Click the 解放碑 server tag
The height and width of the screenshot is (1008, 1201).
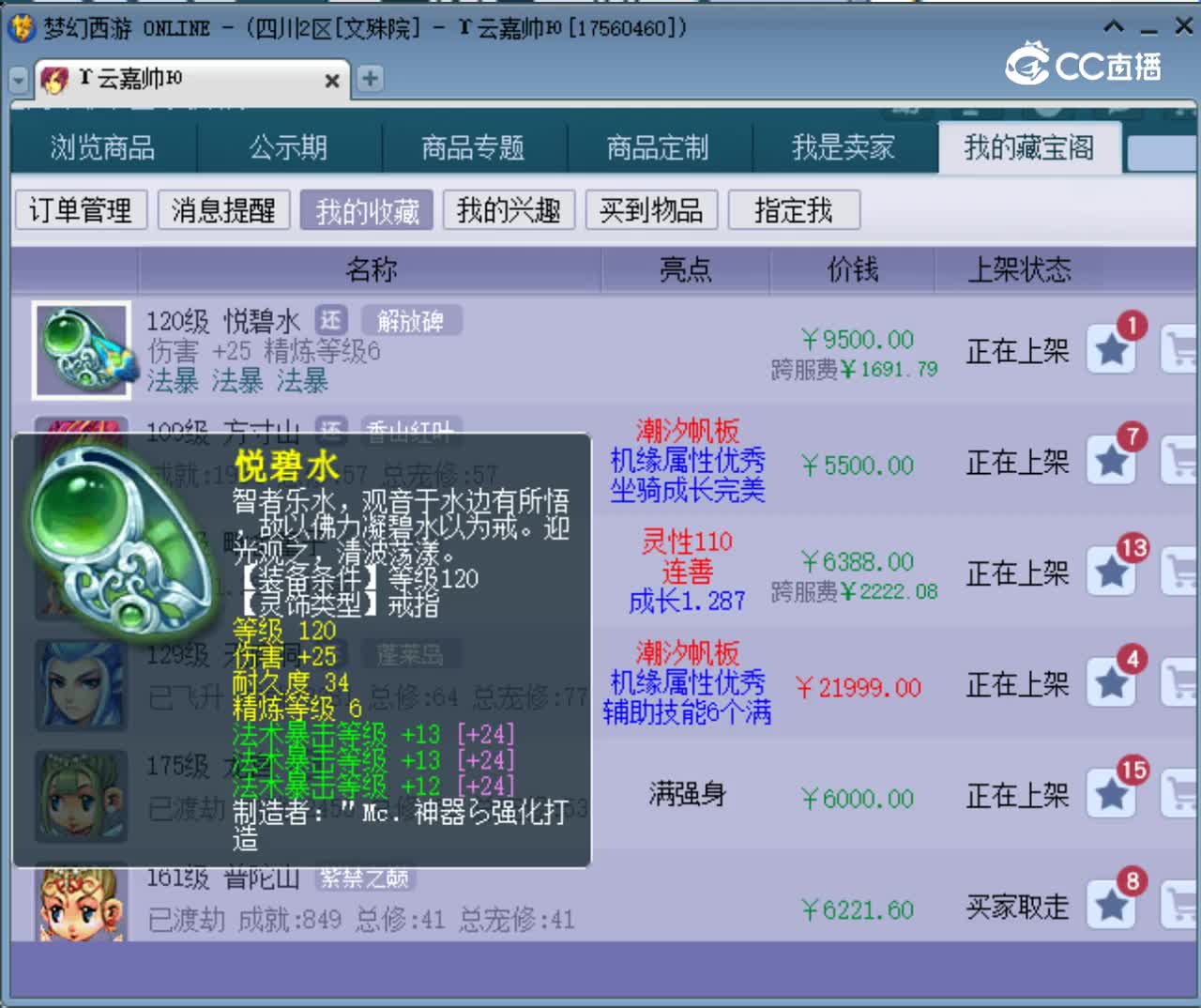411,321
